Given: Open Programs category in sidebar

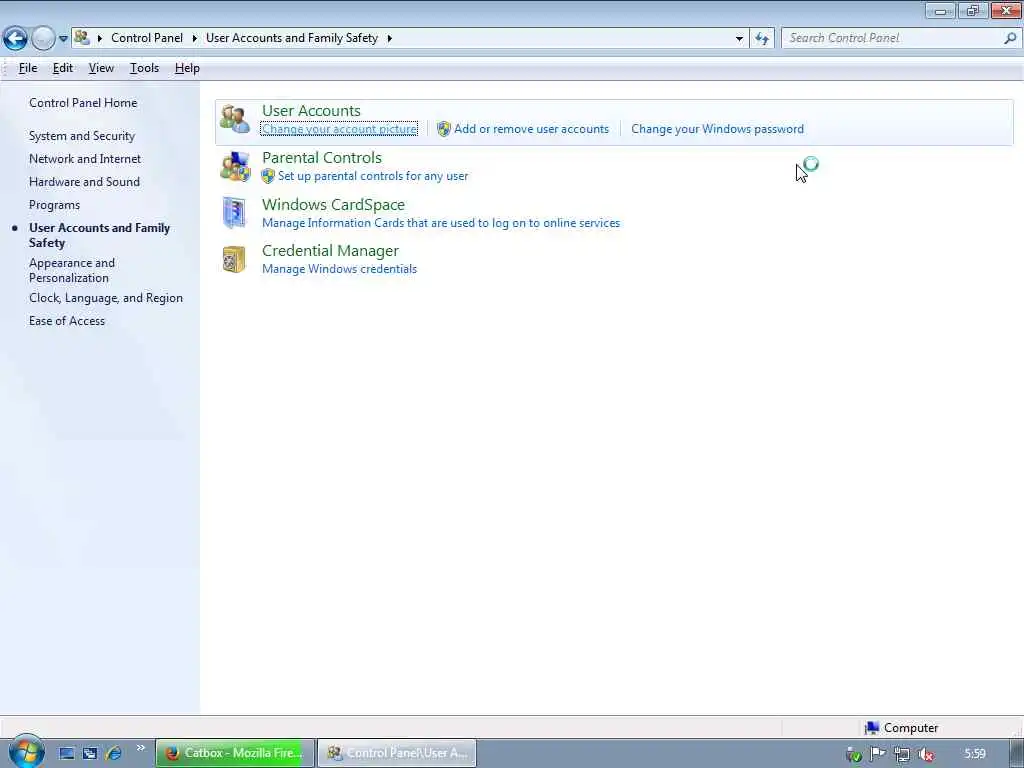Looking at the screenshot, I should point(54,205).
